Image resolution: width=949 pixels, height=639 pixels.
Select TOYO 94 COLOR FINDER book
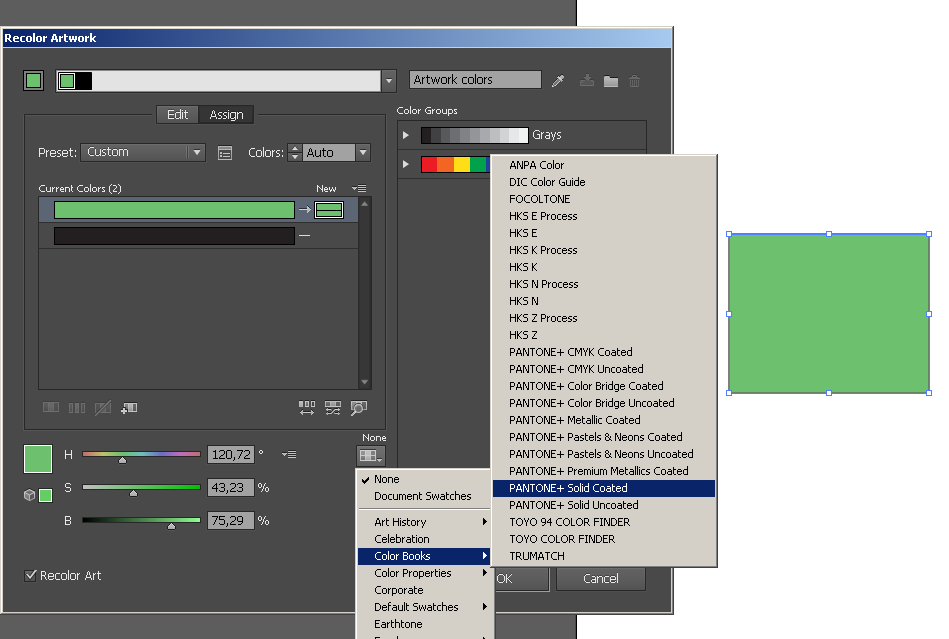click(x=604, y=522)
